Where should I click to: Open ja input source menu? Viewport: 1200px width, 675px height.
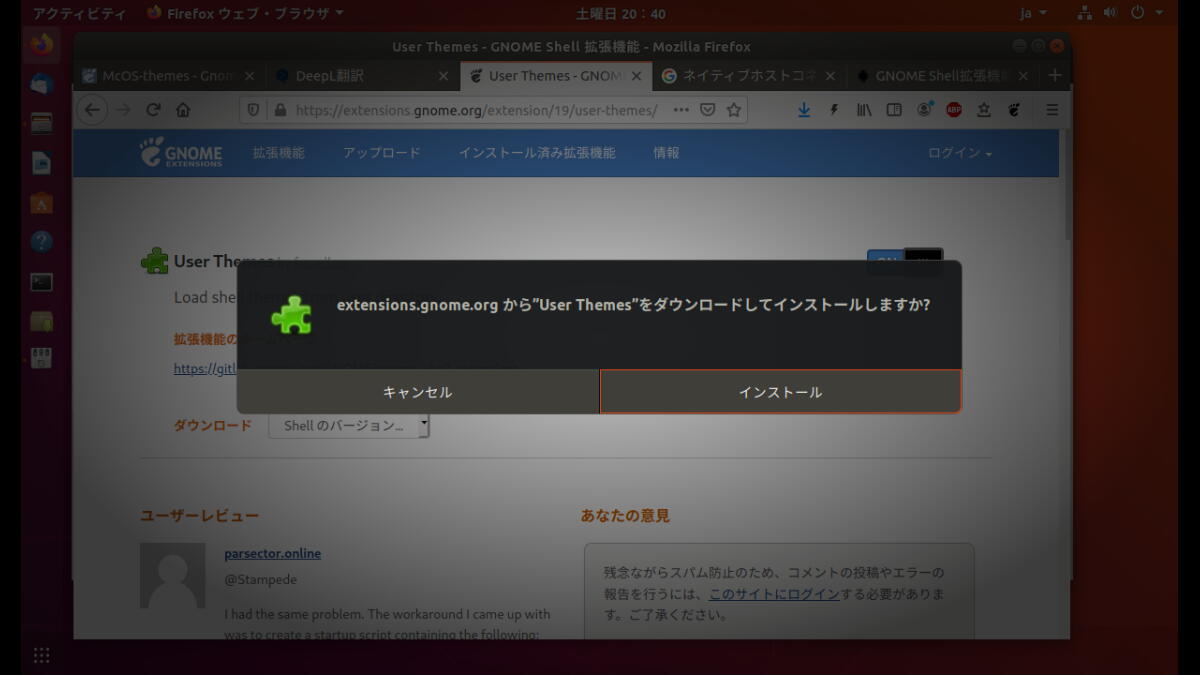click(1033, 14)
